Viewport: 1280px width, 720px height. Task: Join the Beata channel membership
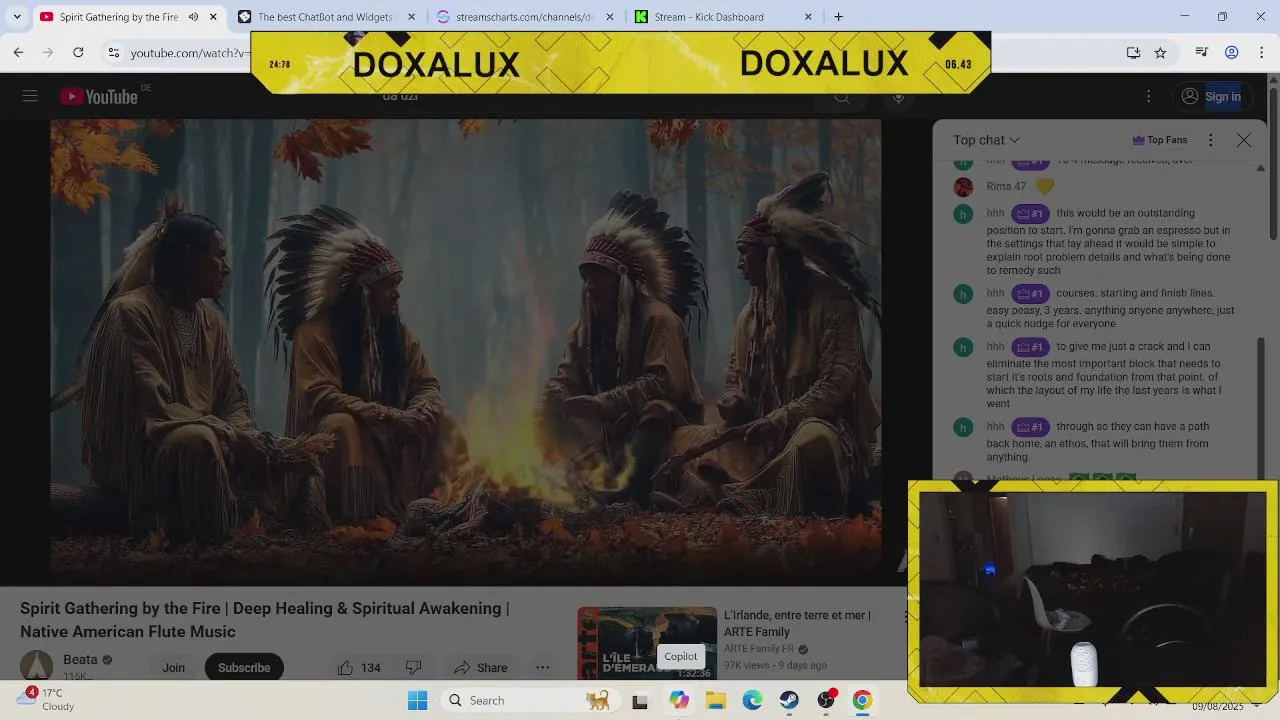coord(174,667)
